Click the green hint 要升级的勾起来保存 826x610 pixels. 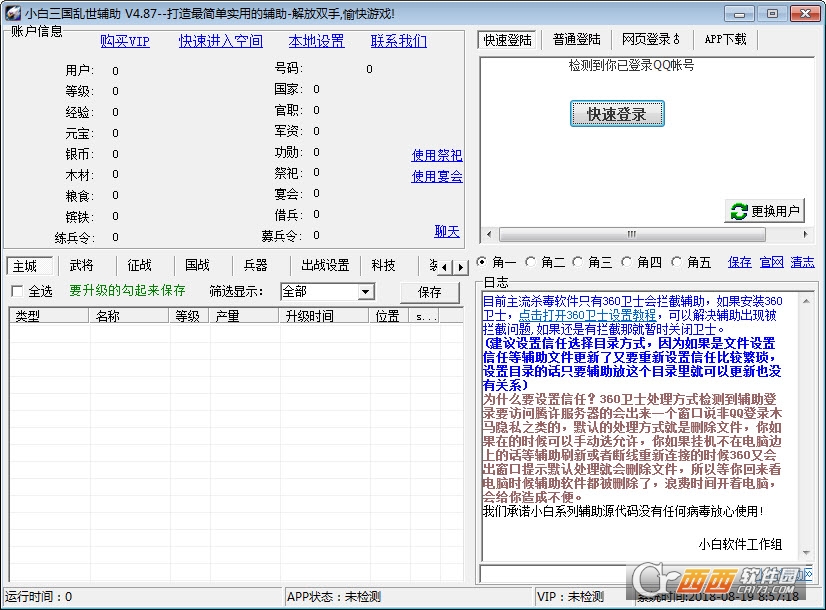click(x=127, y=290)
